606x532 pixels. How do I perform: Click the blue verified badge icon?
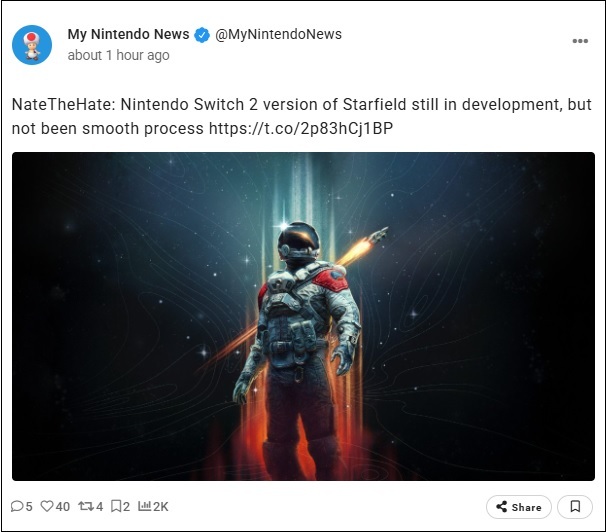[x=202, y=35]
